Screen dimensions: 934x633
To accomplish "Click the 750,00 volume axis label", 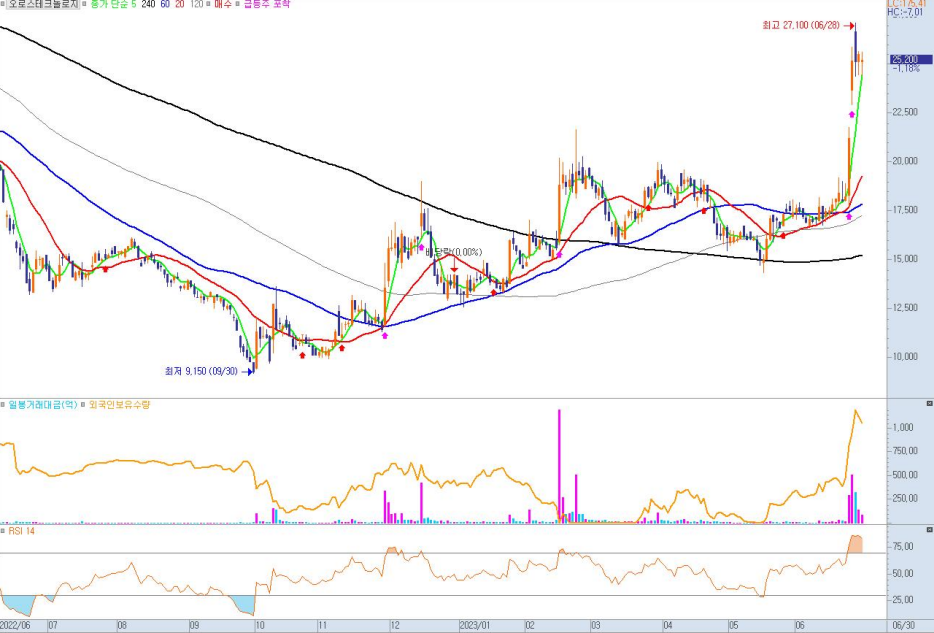I will coord(905,451).
